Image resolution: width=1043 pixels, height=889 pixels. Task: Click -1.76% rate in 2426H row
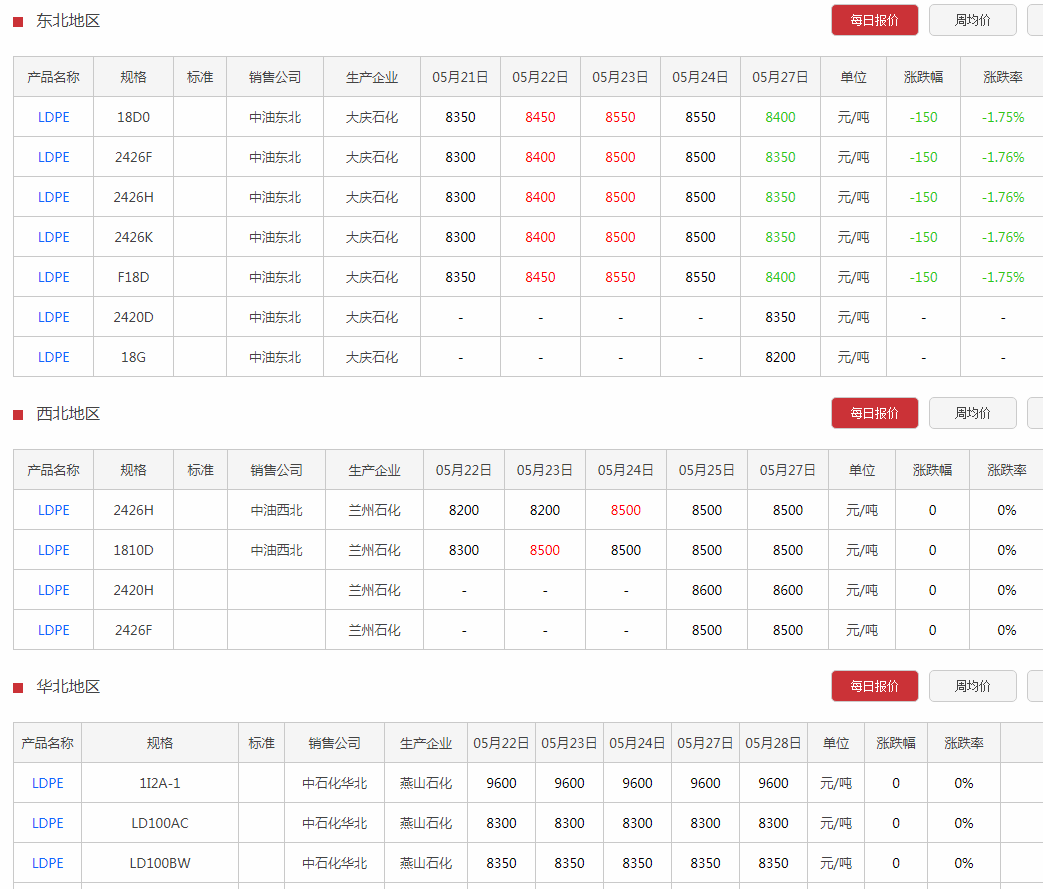point(1003,197)
